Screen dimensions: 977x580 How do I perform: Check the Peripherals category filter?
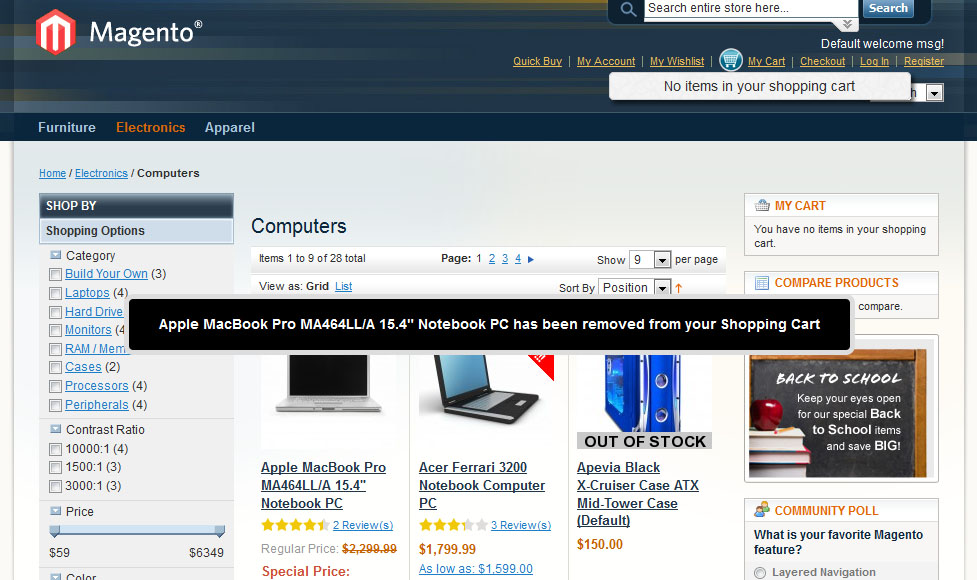[55, 405]
